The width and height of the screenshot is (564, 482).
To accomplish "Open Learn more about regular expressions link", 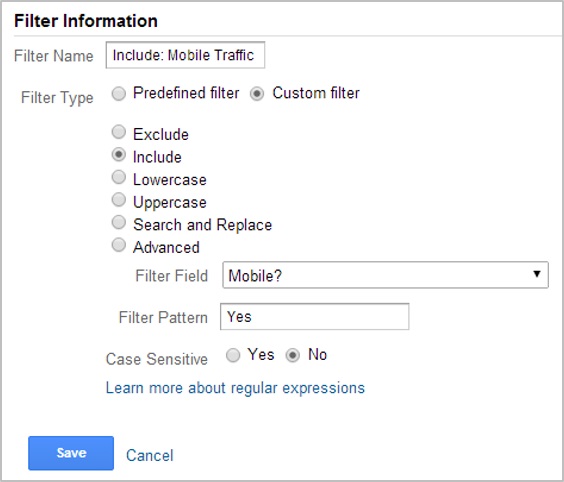I will tap(235, 388).
